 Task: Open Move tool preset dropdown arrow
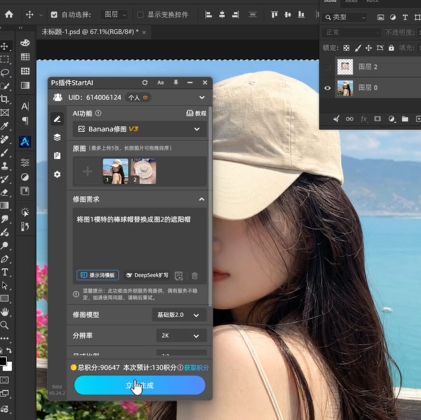41,15
